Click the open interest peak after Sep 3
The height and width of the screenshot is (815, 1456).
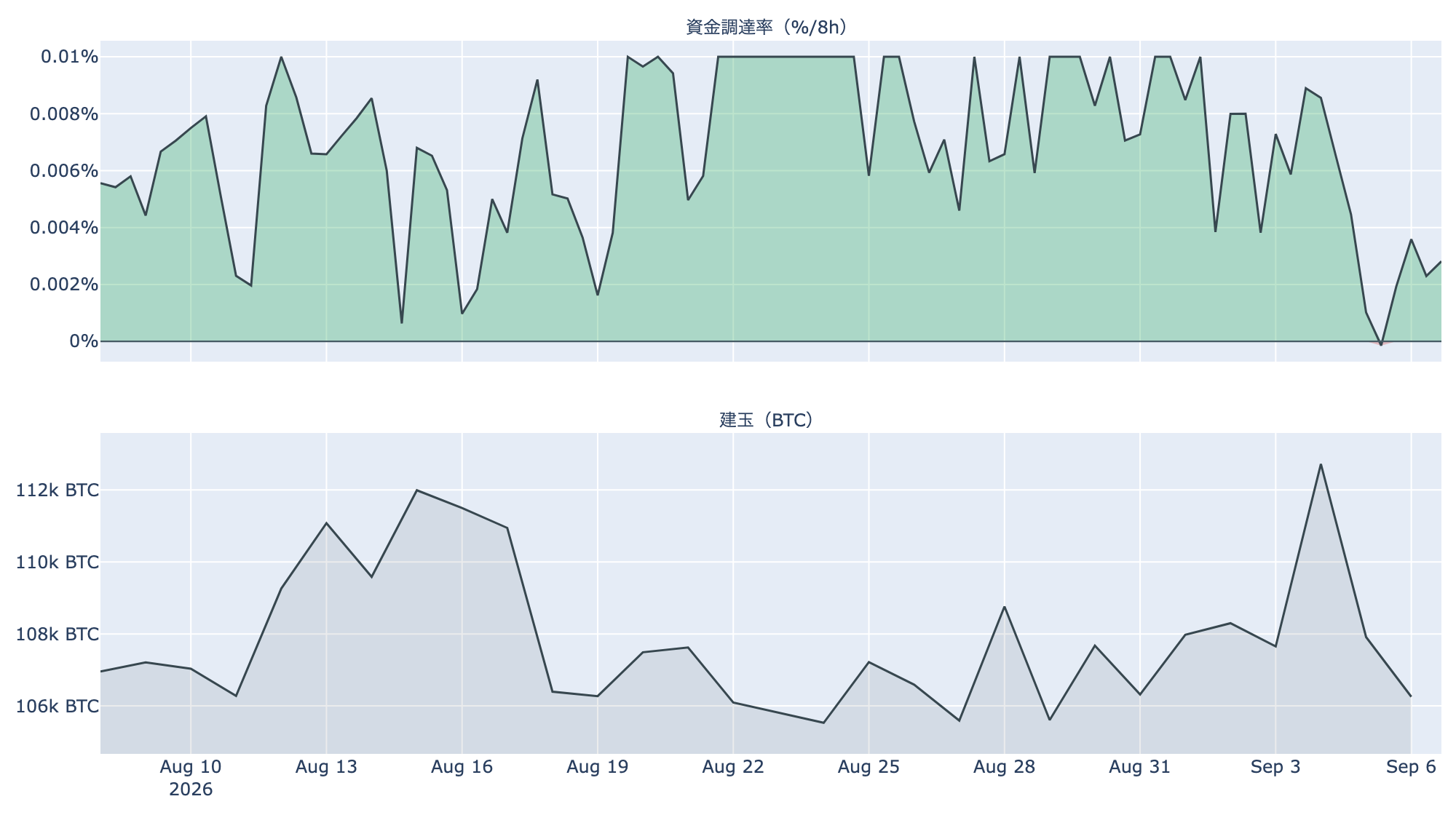1321,464
